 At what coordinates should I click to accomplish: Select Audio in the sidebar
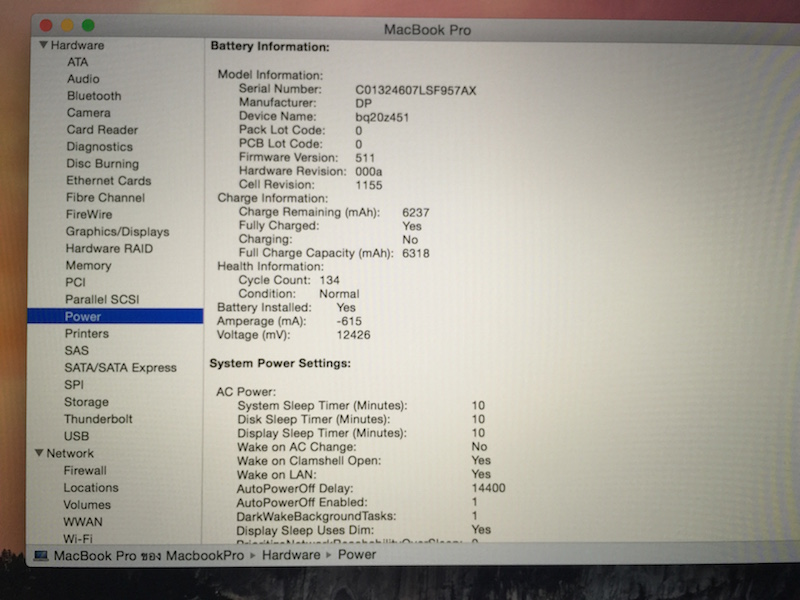83,79
